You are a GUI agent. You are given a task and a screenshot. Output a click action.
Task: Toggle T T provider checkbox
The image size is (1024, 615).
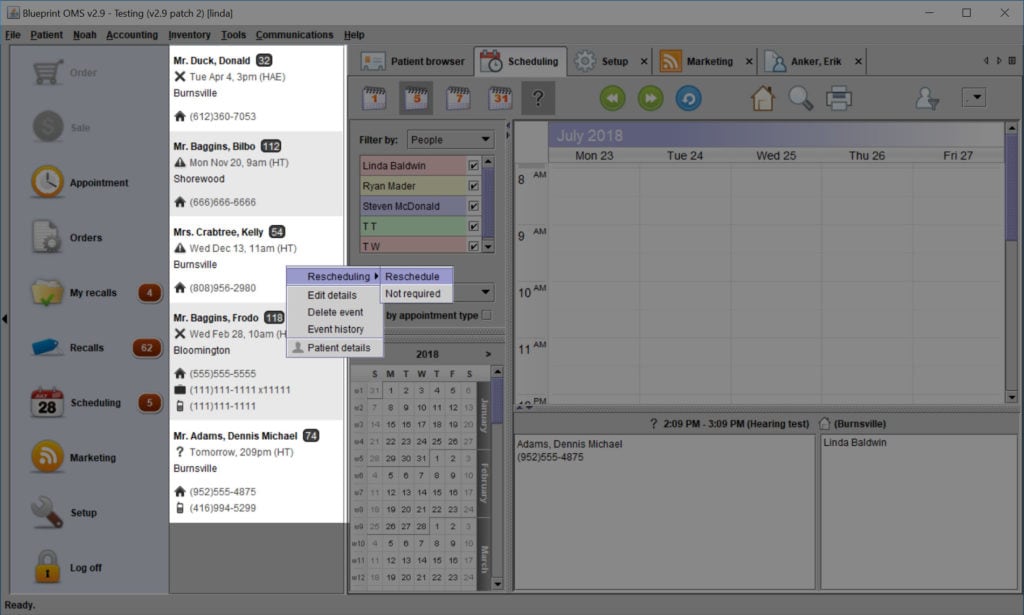473,227
